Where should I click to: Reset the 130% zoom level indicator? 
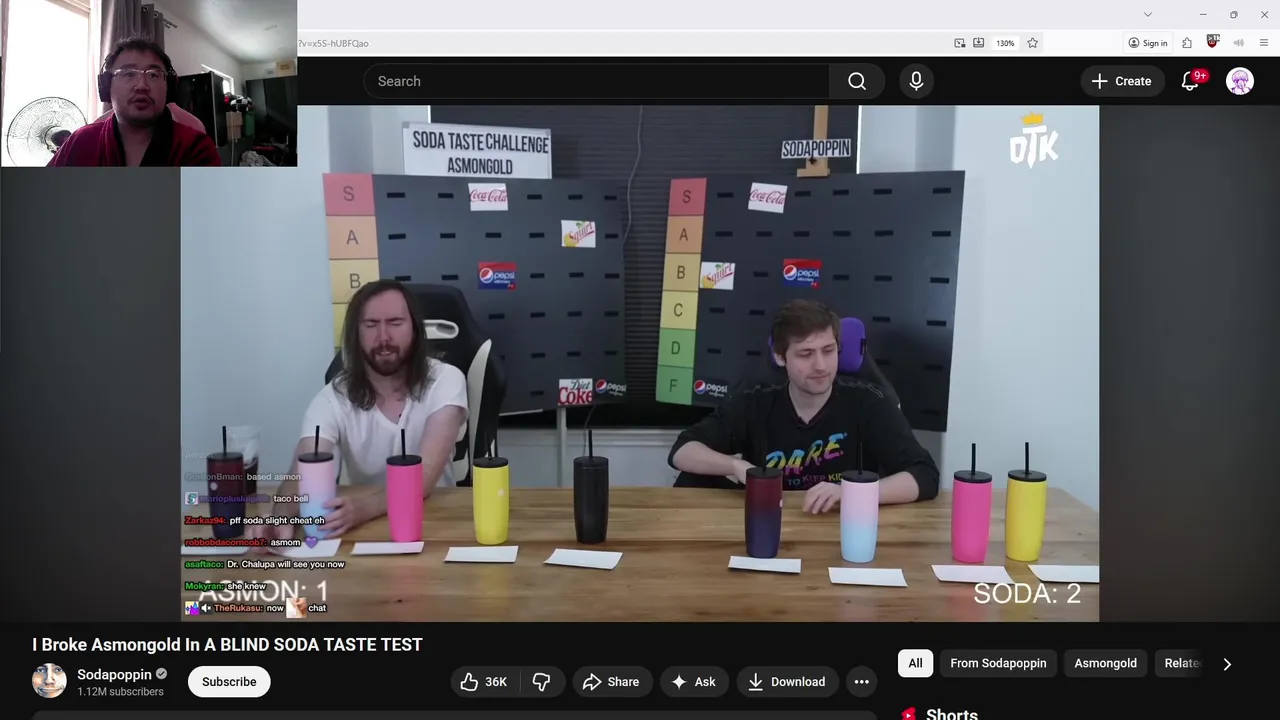1005,43
